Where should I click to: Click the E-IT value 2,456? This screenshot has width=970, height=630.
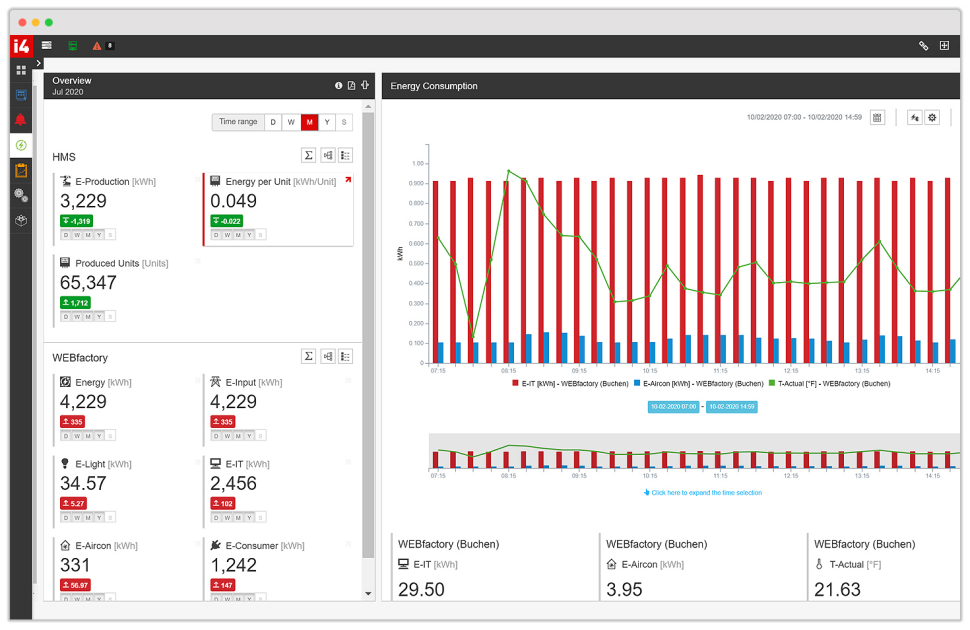pos(233,483)
